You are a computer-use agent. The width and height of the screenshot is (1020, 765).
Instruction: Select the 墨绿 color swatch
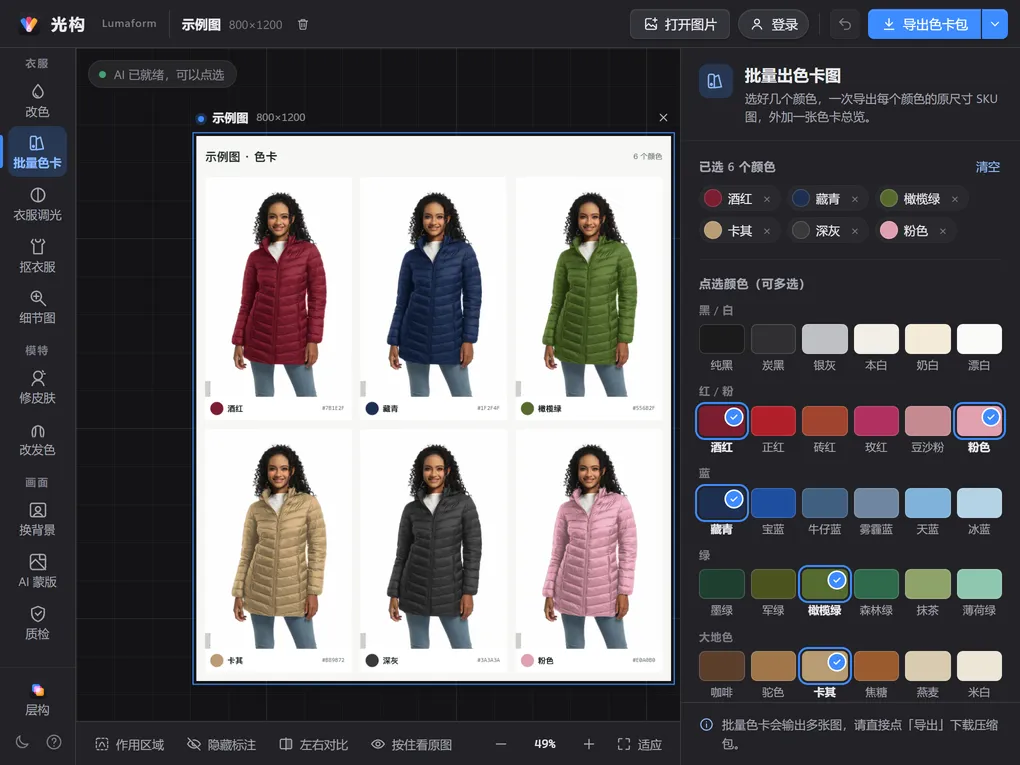point(721,584)
